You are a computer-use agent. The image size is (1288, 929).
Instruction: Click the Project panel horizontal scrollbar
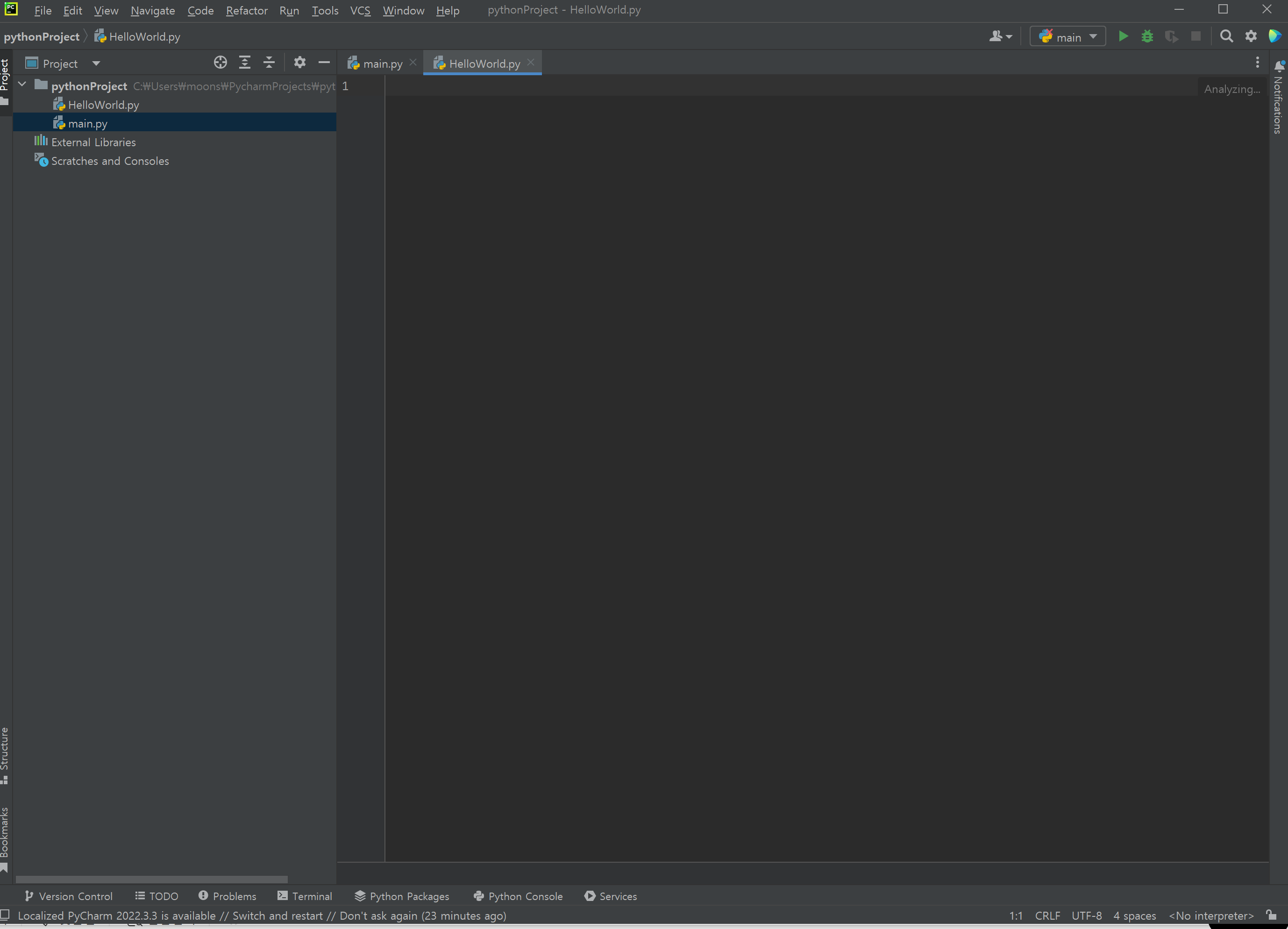(151, 879)
